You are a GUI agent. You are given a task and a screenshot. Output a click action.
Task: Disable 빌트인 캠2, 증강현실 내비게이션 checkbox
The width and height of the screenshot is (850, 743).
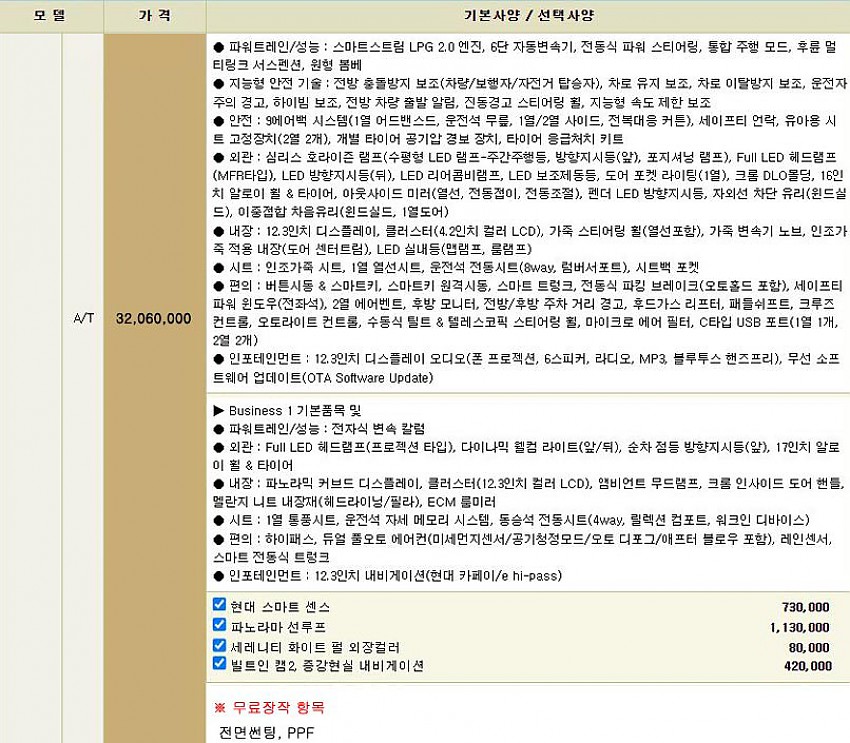coord(220,663)
